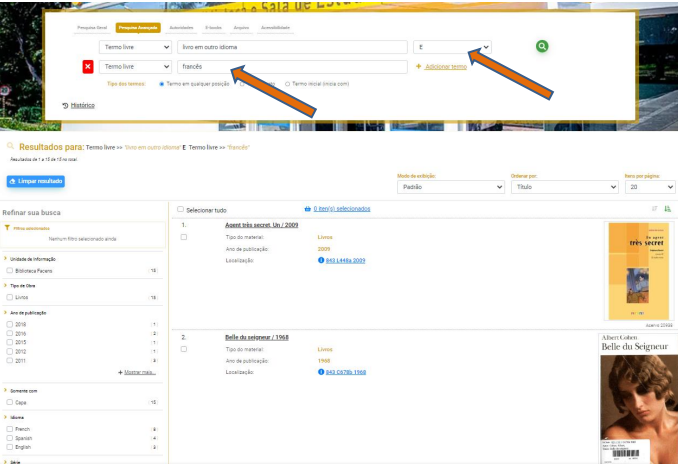This screenshot has height=464, width=678.
Task: Click Mostrar mais under publication years
Action: pyautogui.click(x=138, y=372)
